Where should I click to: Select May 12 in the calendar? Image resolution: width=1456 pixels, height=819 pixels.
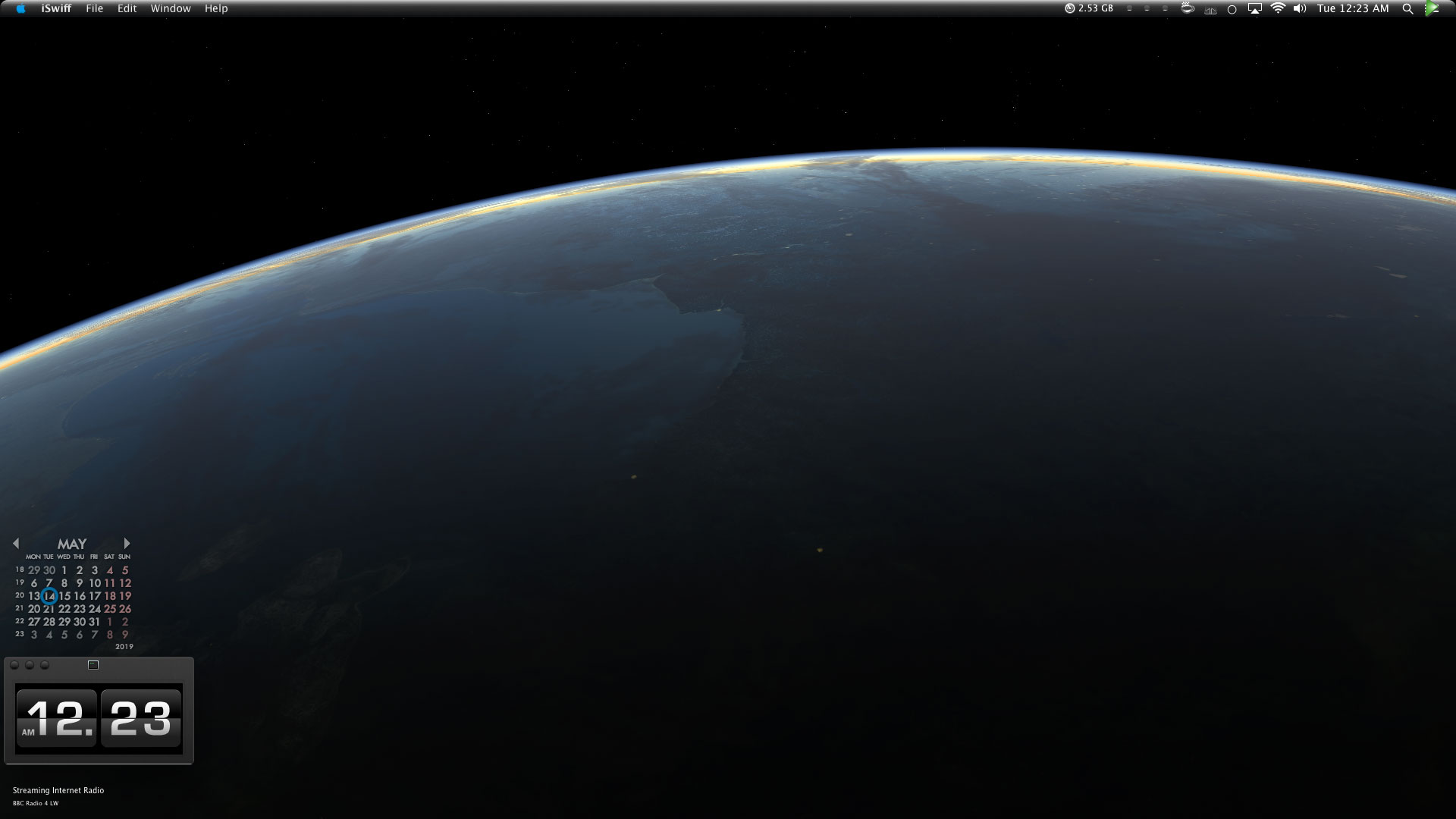point(125,583)
